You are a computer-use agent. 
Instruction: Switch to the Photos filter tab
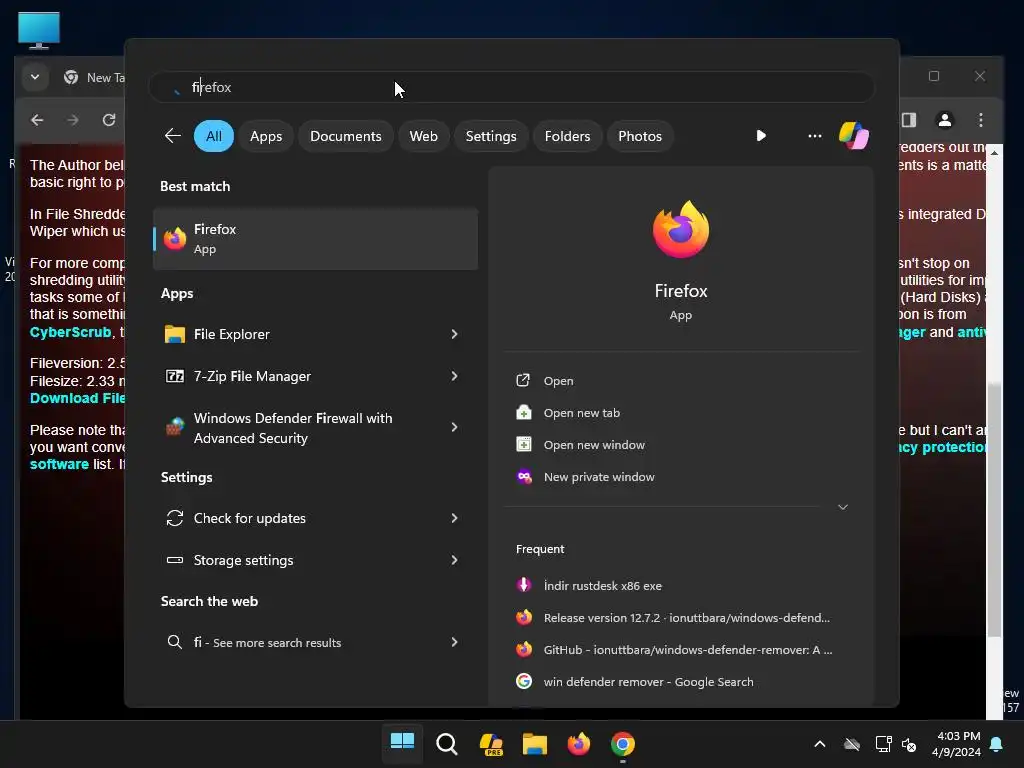tap(640, 136)
